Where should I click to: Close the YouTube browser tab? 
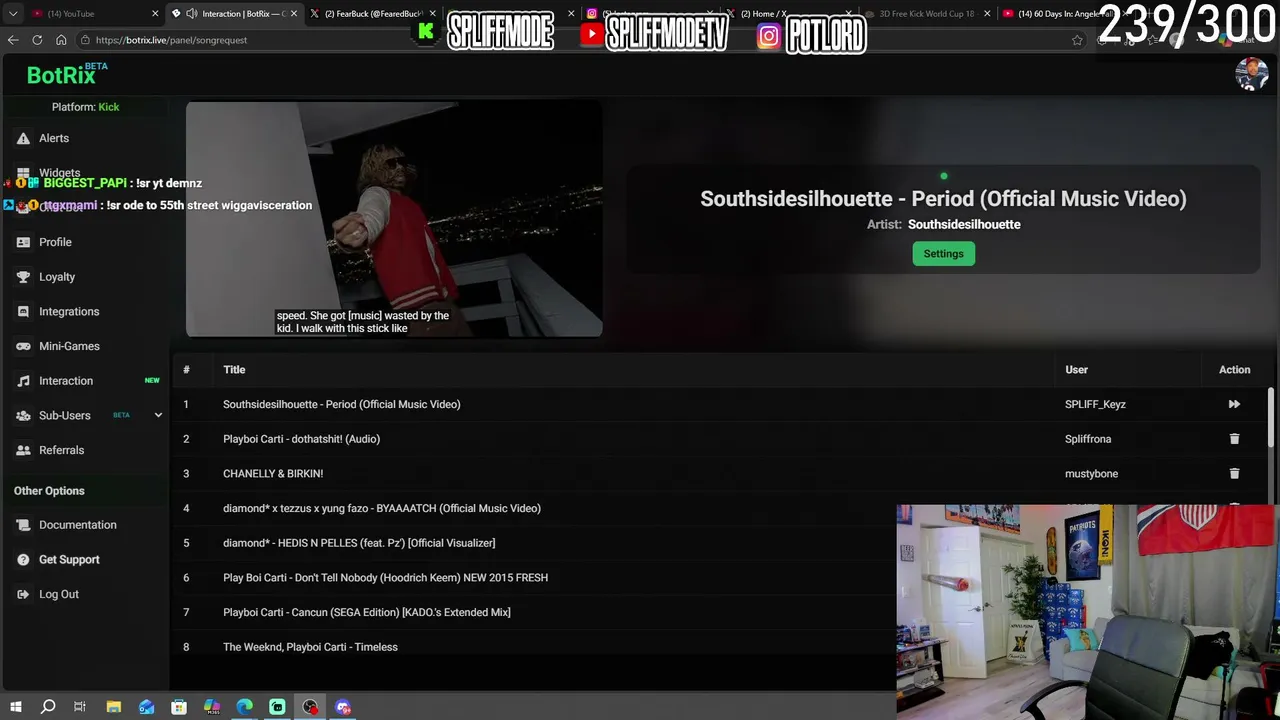[x=155, y=14]
